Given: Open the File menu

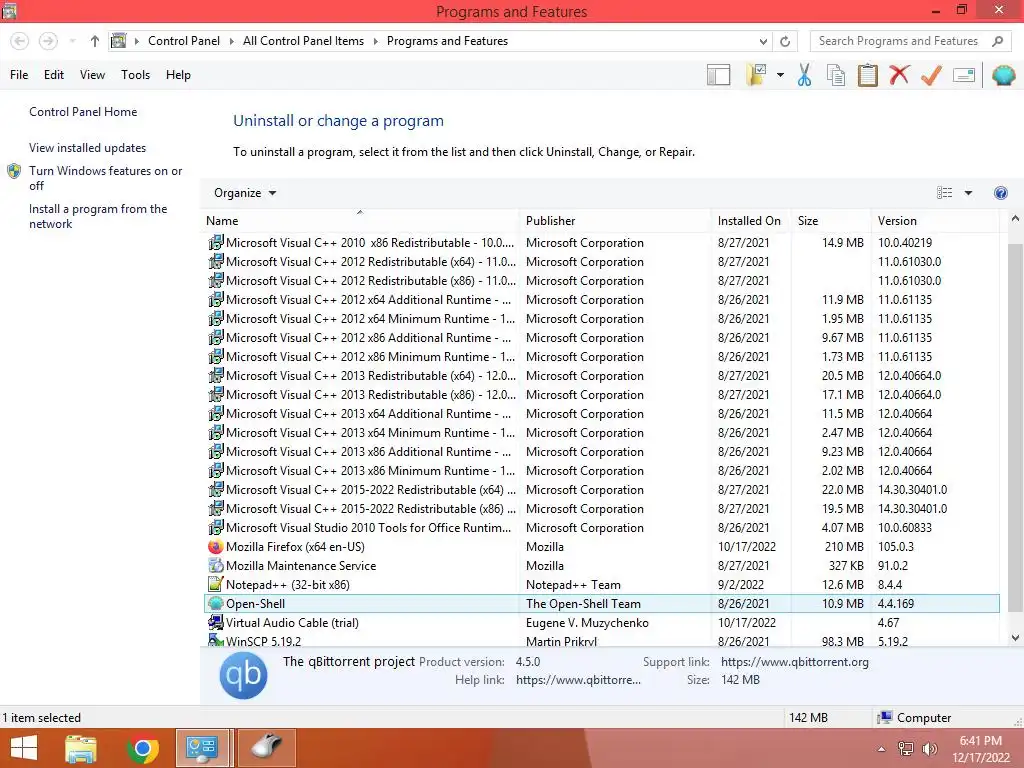Looking at the screenshot, I should point(19,75).
